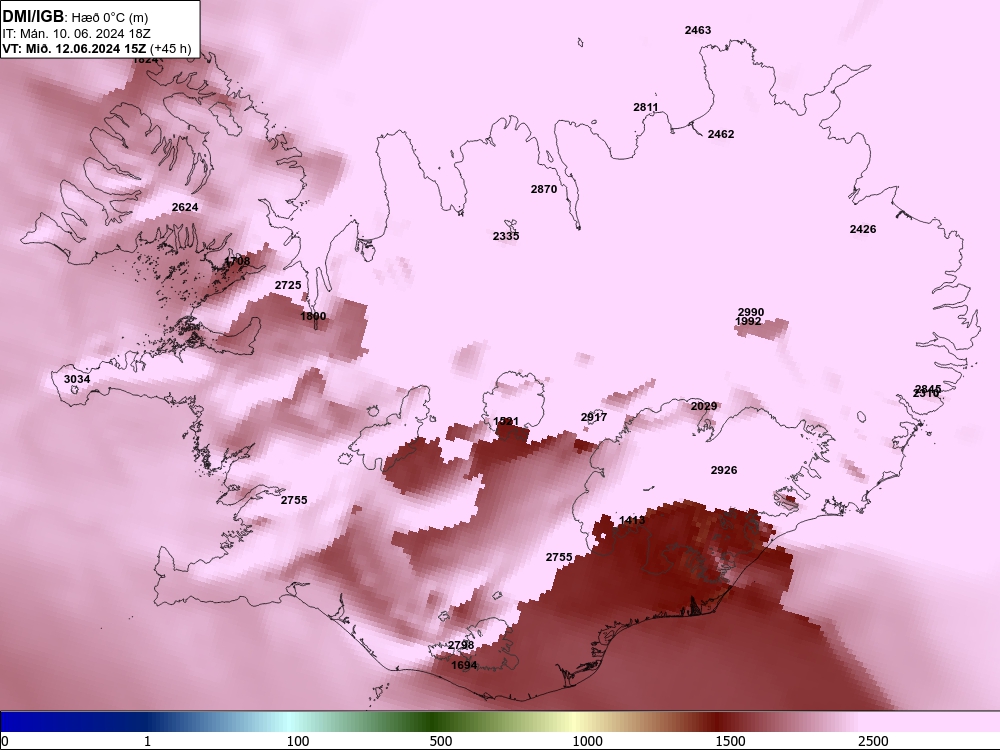Click the 0 tick on the colour scale
The image size is (1000, 750).
5,741
